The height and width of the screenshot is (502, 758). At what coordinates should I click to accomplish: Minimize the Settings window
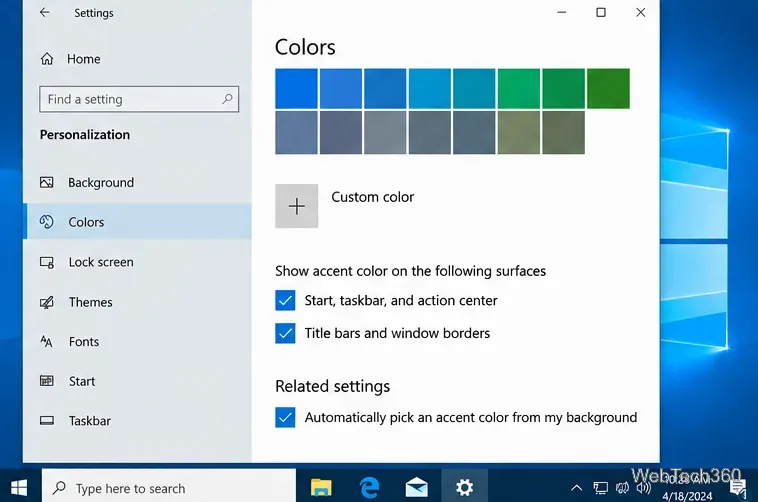coord(561,13)
